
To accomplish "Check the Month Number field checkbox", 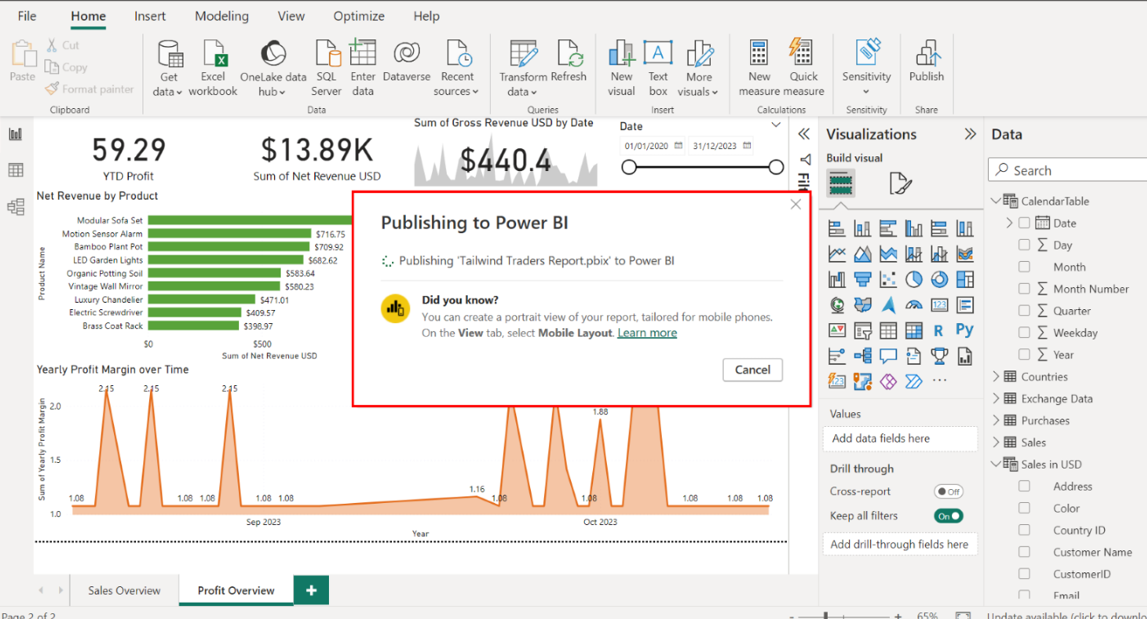I will click(x=1024, y=289).
